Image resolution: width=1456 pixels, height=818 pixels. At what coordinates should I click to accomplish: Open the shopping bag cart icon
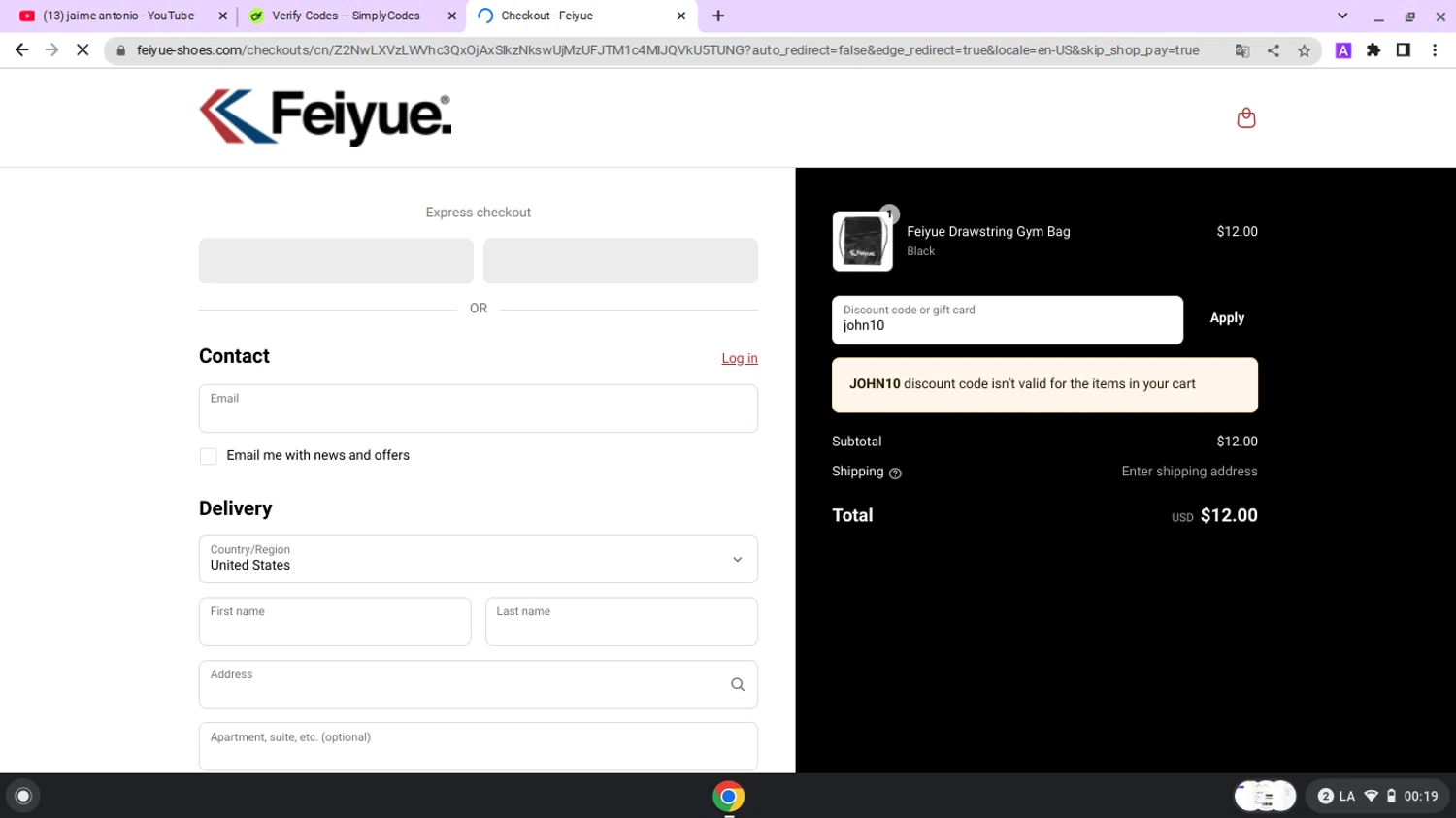point(1246,117)
